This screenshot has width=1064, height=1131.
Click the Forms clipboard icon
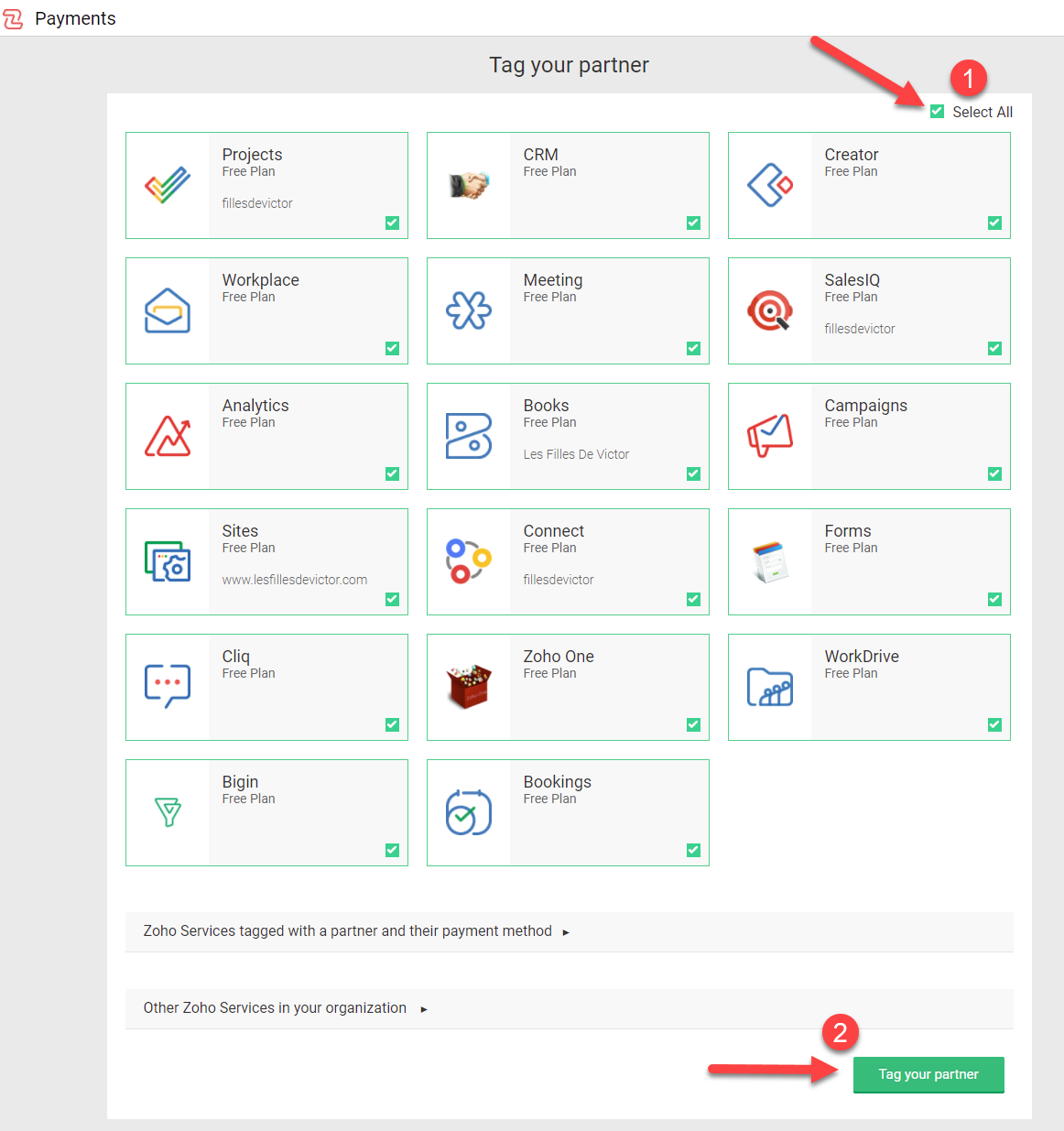[x=770, y=561]
